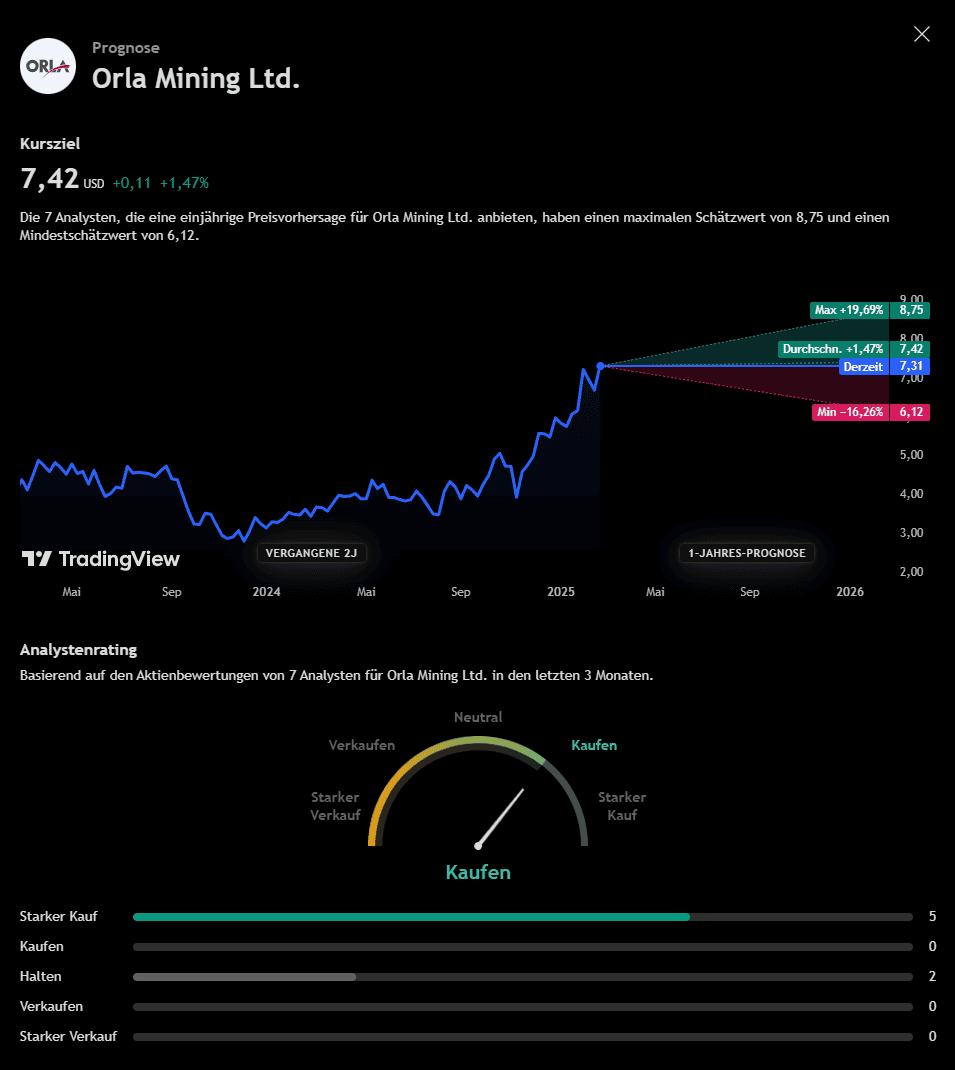Screen dimensions: 955x1070
Task: Click the 2025 label on the time axis
Action: [x=560, y=592]
